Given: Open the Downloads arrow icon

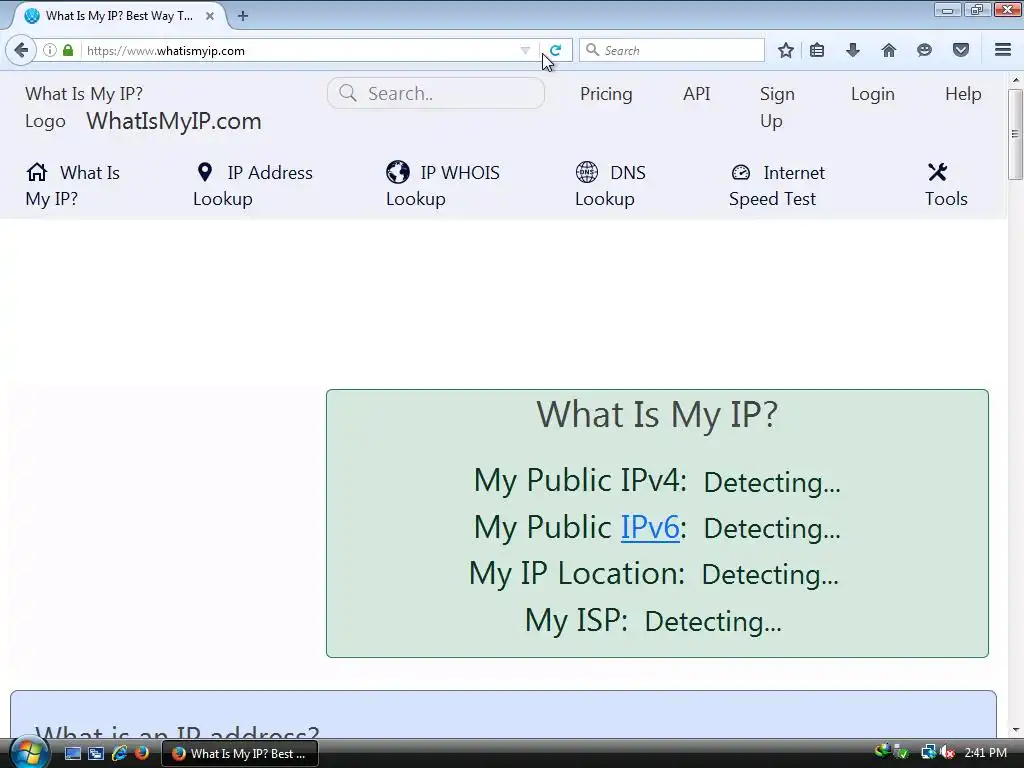Looking at the screenshot, I should point(852,50).
